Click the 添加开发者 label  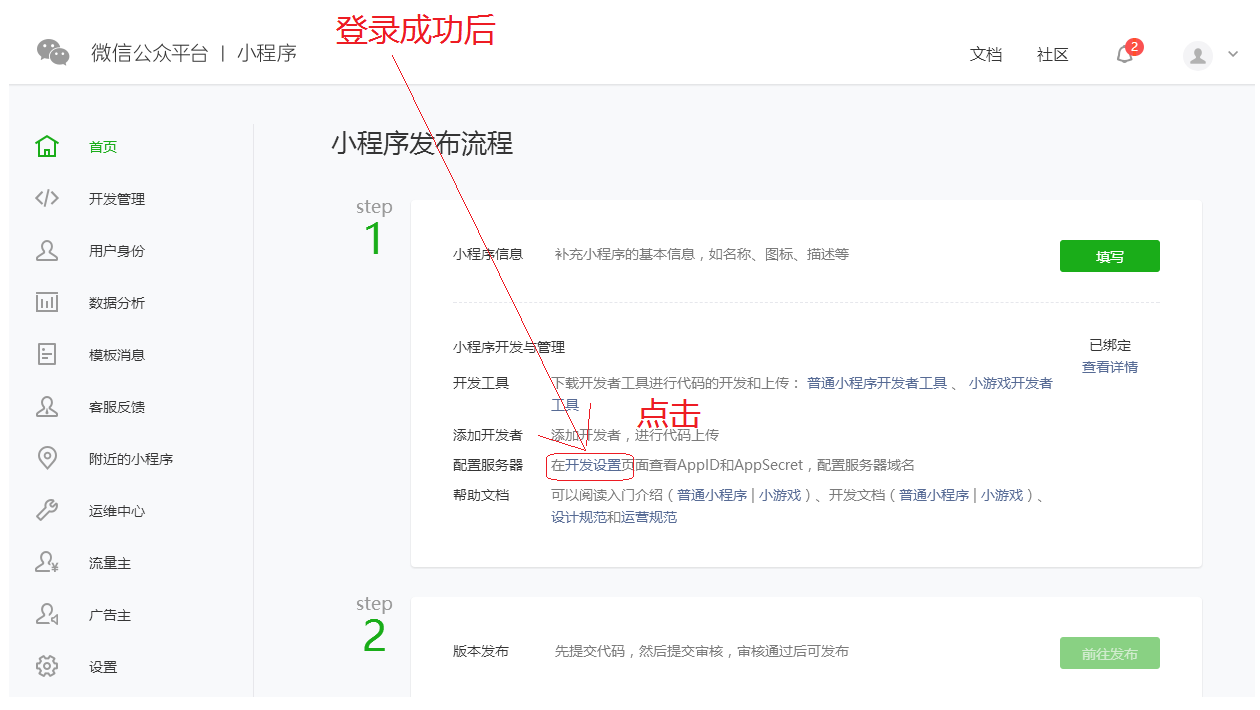tap(488, 435)
